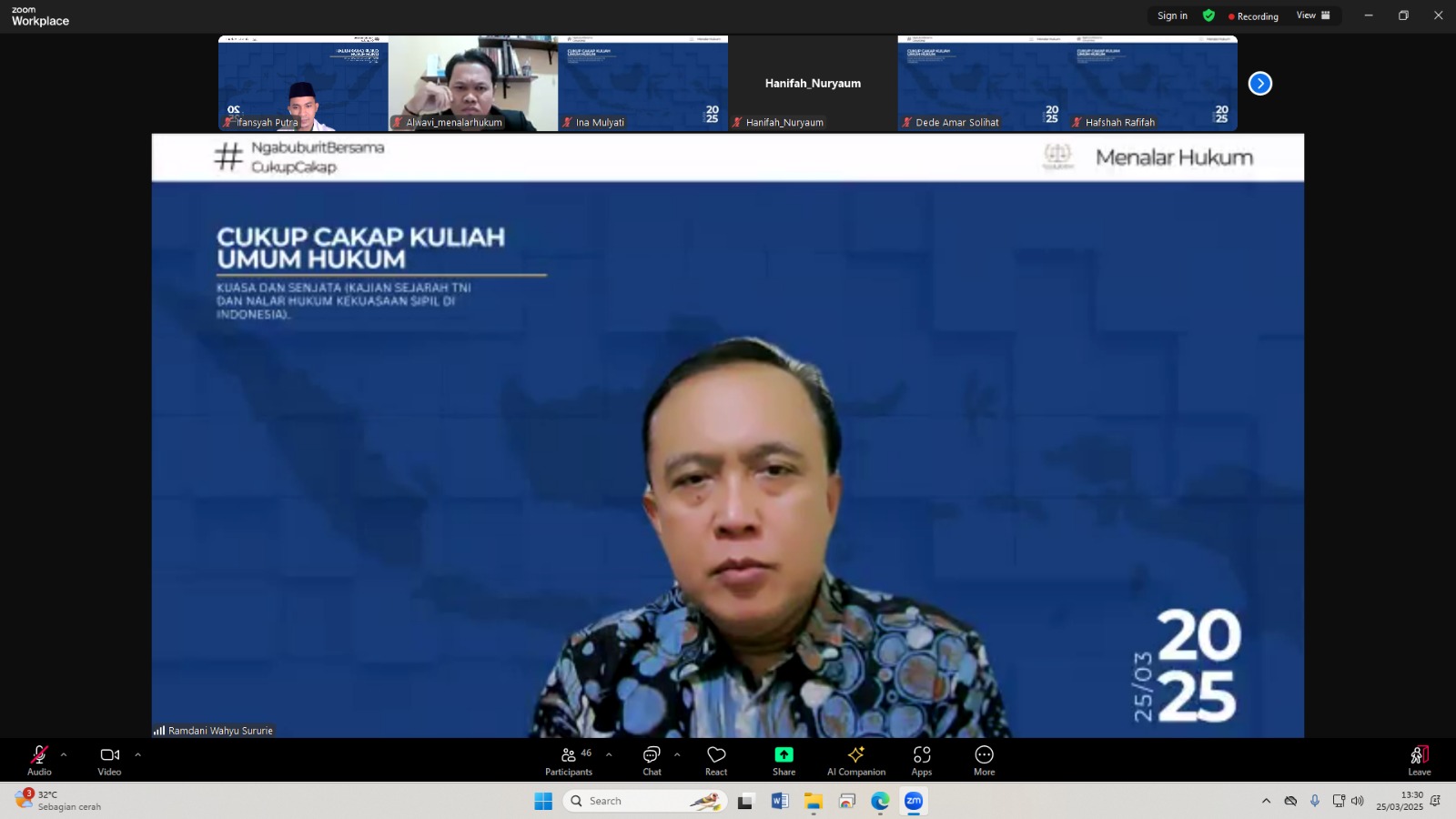Click the Sign in button
The width and height of the screenshot is (1456, 819).
[1171, 15]
